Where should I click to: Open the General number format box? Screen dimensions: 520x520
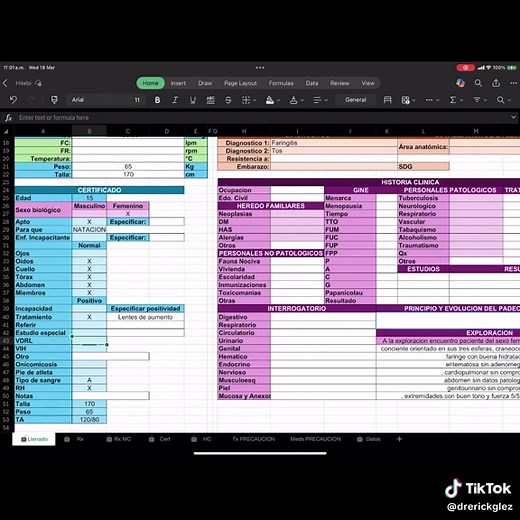(x=356, y=100)
